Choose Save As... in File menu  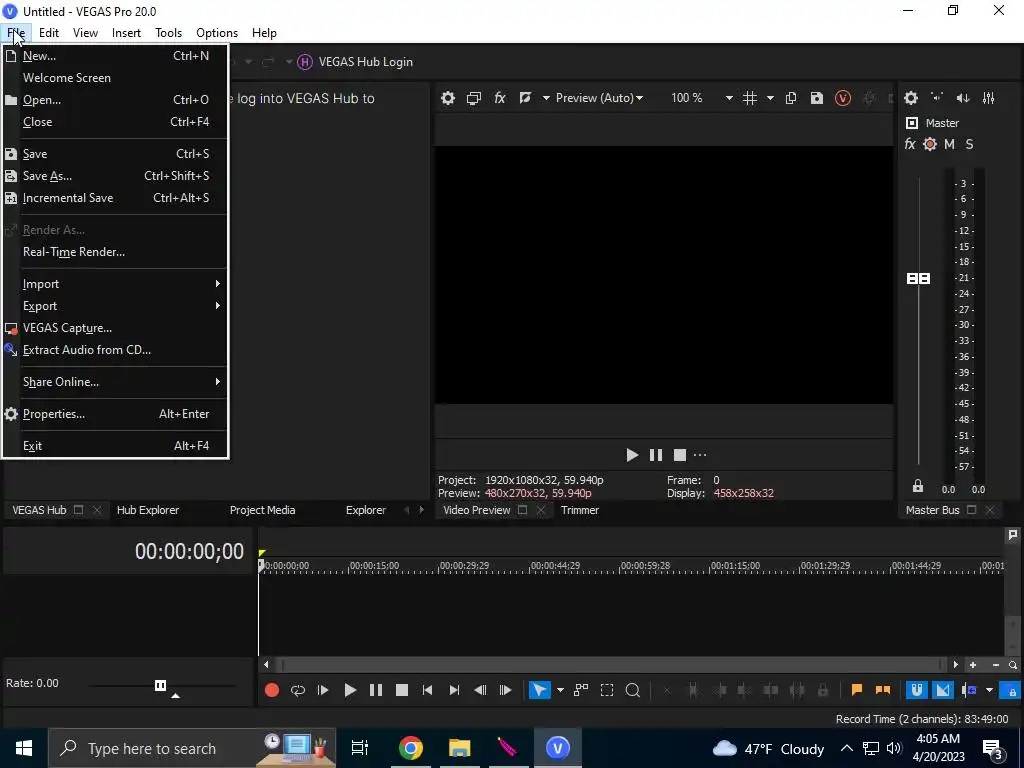coord(116,176)
